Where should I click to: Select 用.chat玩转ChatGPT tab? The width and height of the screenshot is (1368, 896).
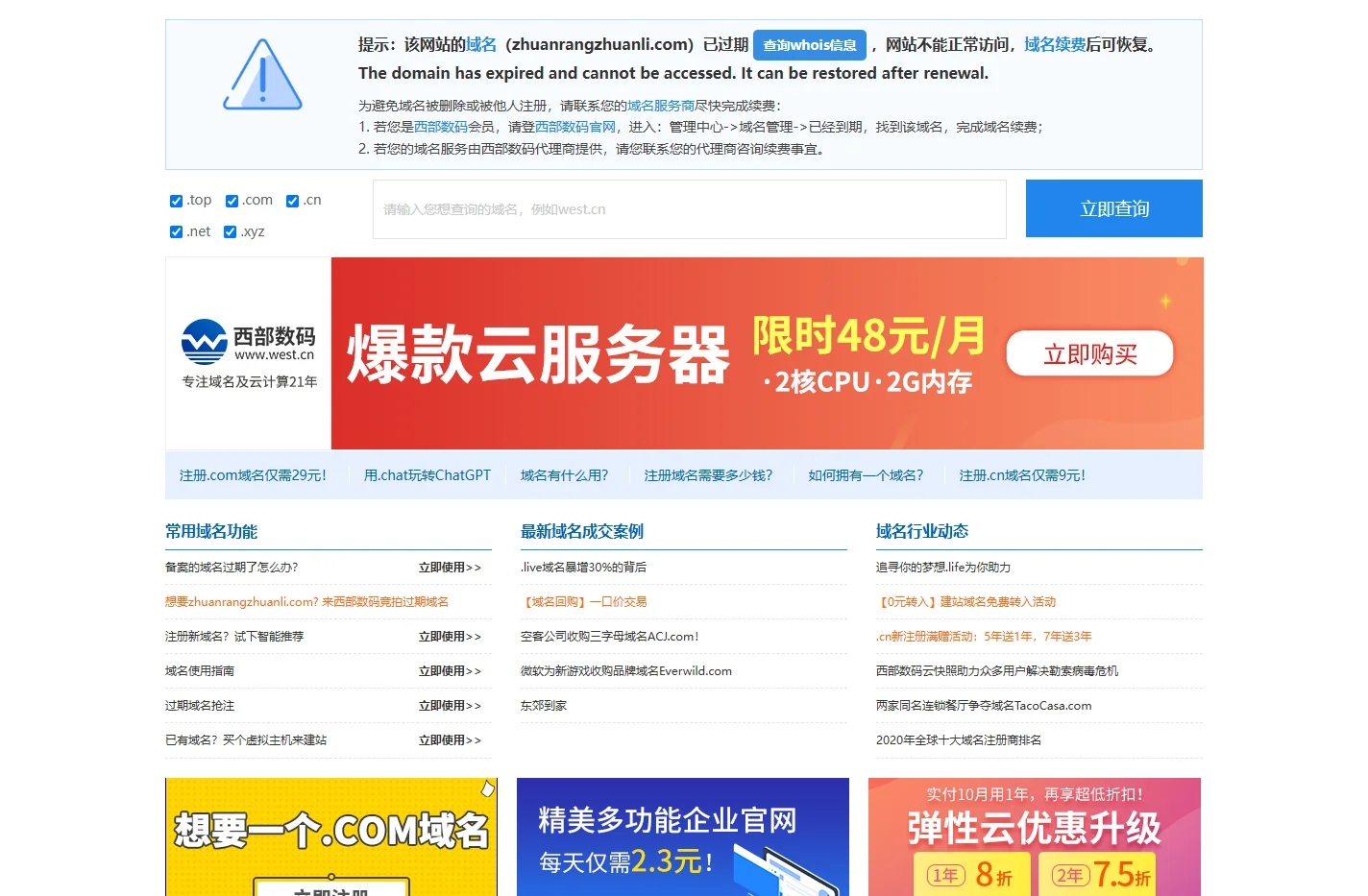pos(427,475)
